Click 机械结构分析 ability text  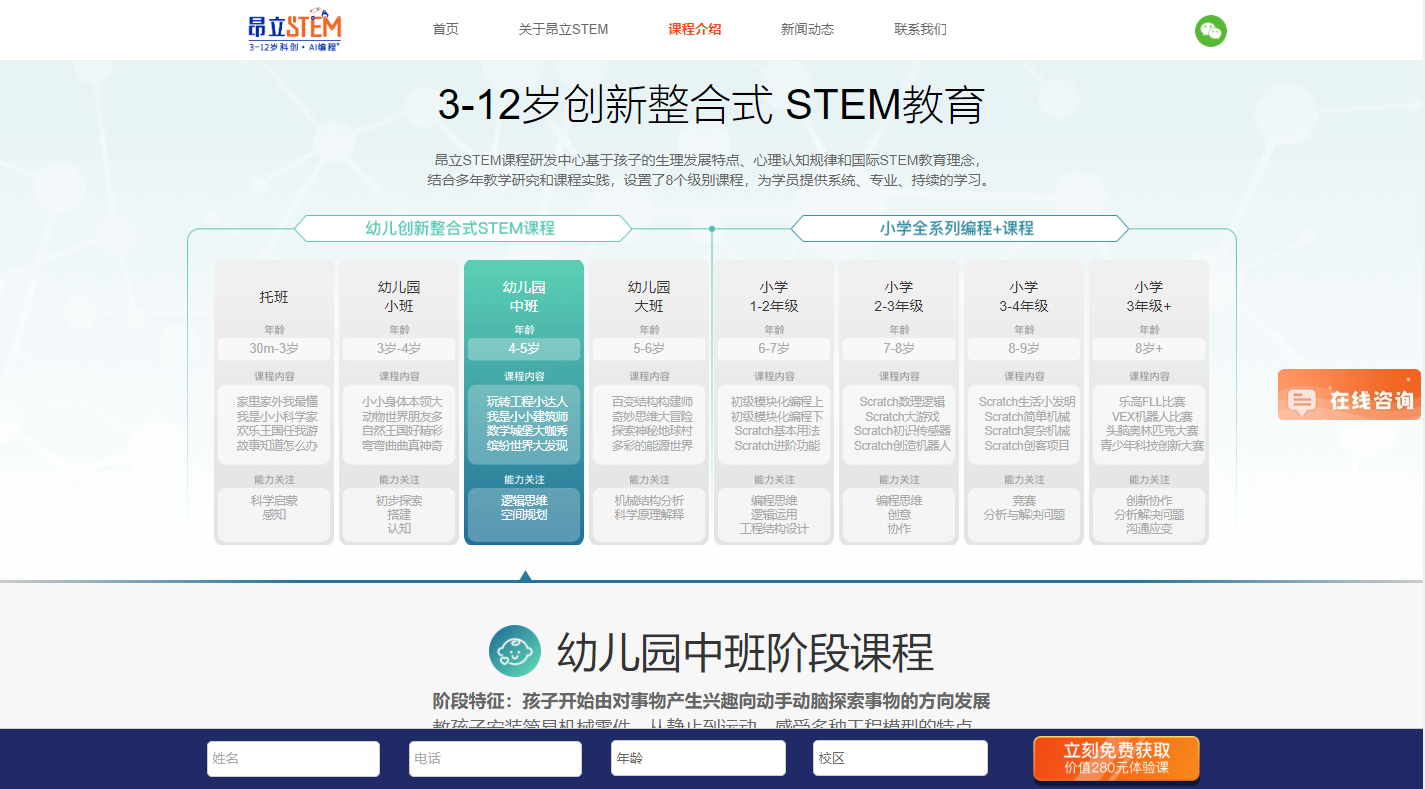pos(649,500)
